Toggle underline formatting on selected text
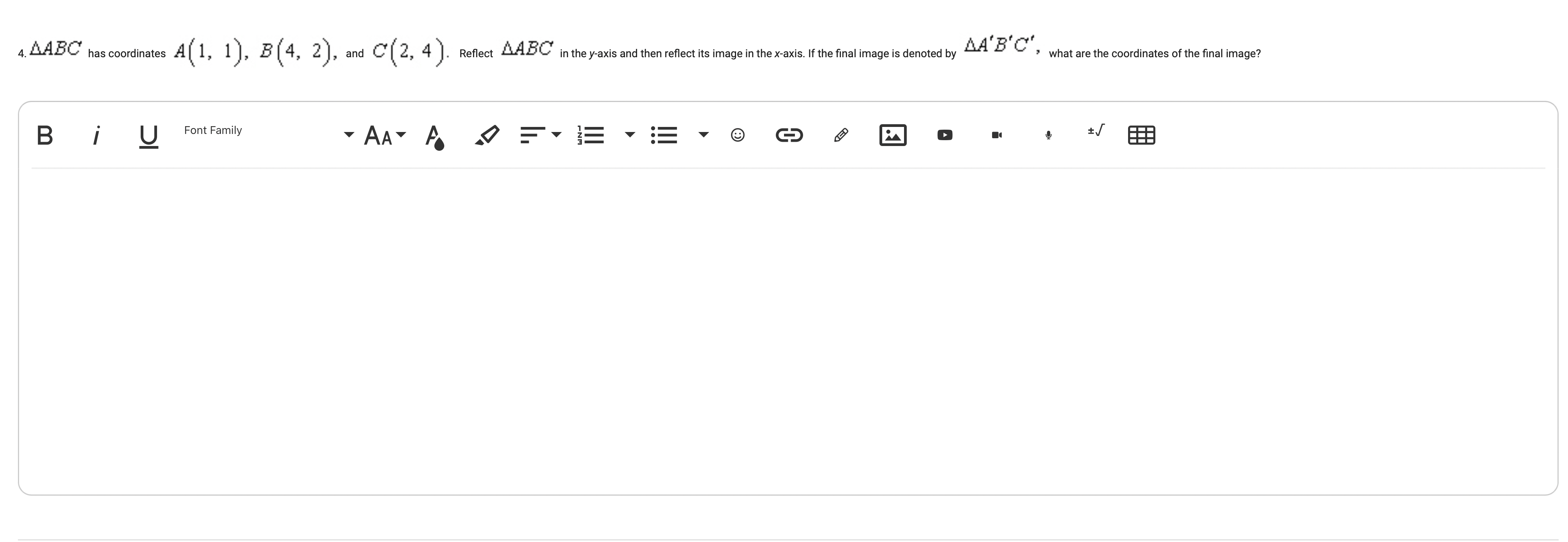Image resolution: width=1568 pixels, height=542 pixels. coord(148,134)
